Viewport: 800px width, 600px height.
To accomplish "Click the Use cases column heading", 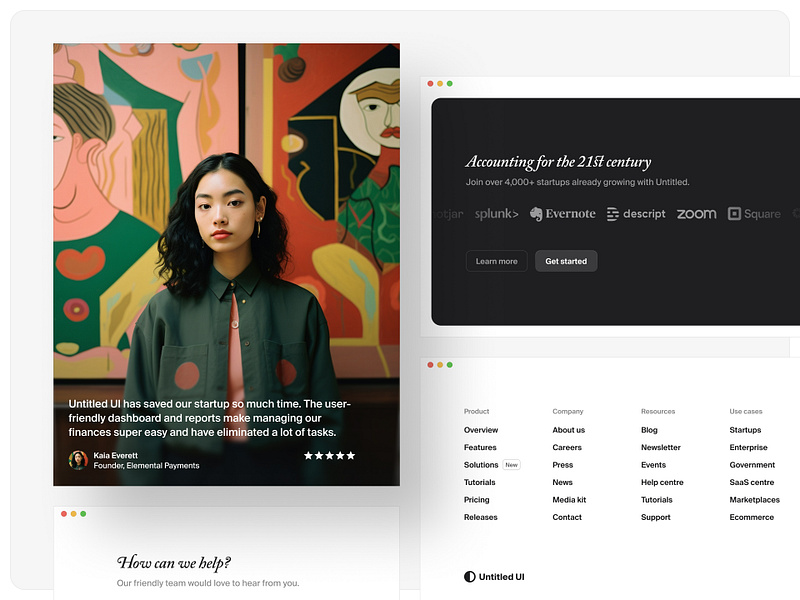I will tap(745, 411).
